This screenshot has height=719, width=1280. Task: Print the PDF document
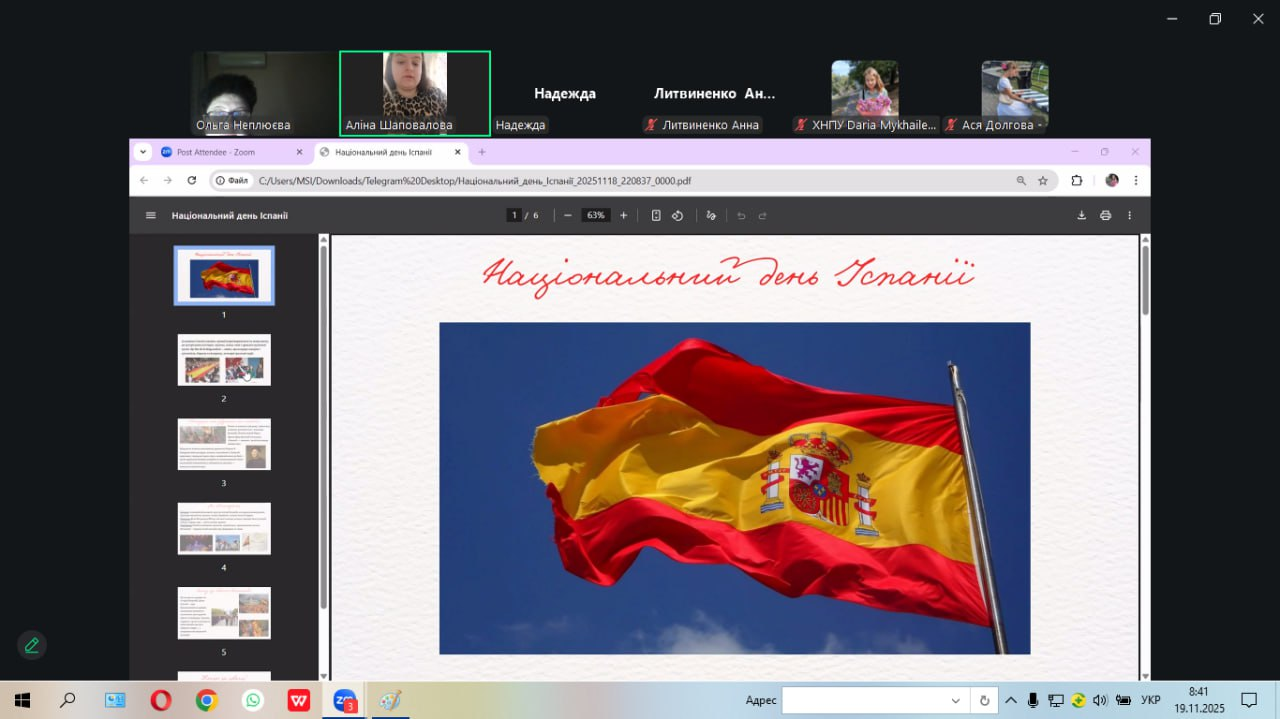(1105, 215)
